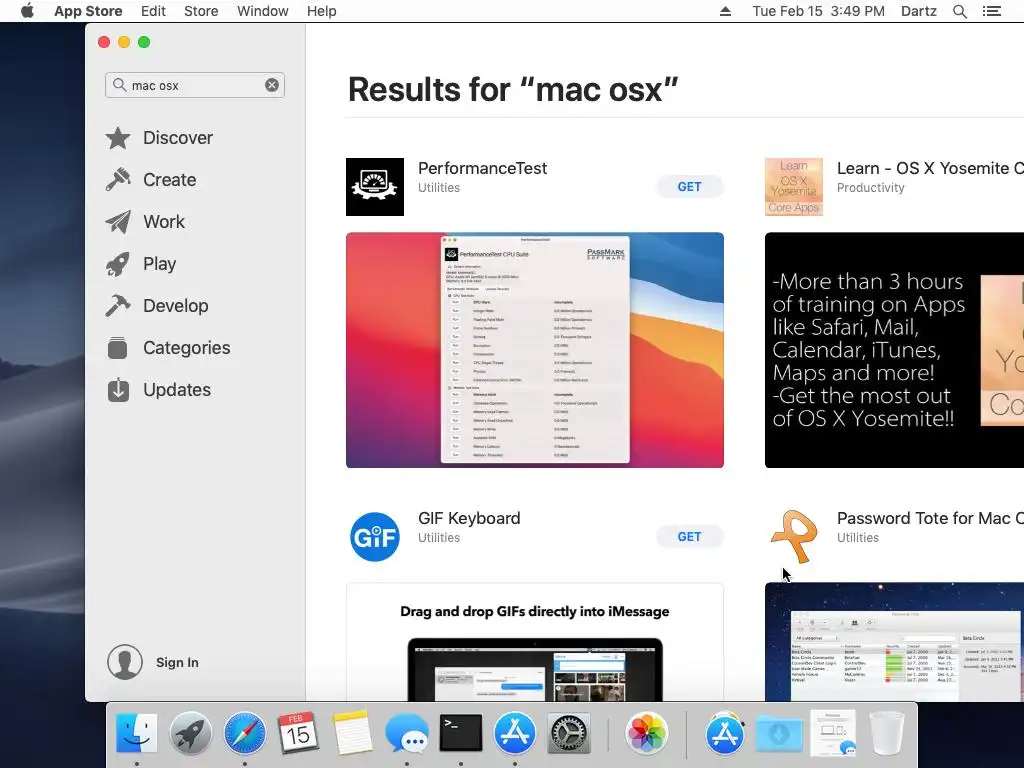1024x768 pixels.
Task: Open Notification Center list icon in menu bar
Action: pos(991,11)
